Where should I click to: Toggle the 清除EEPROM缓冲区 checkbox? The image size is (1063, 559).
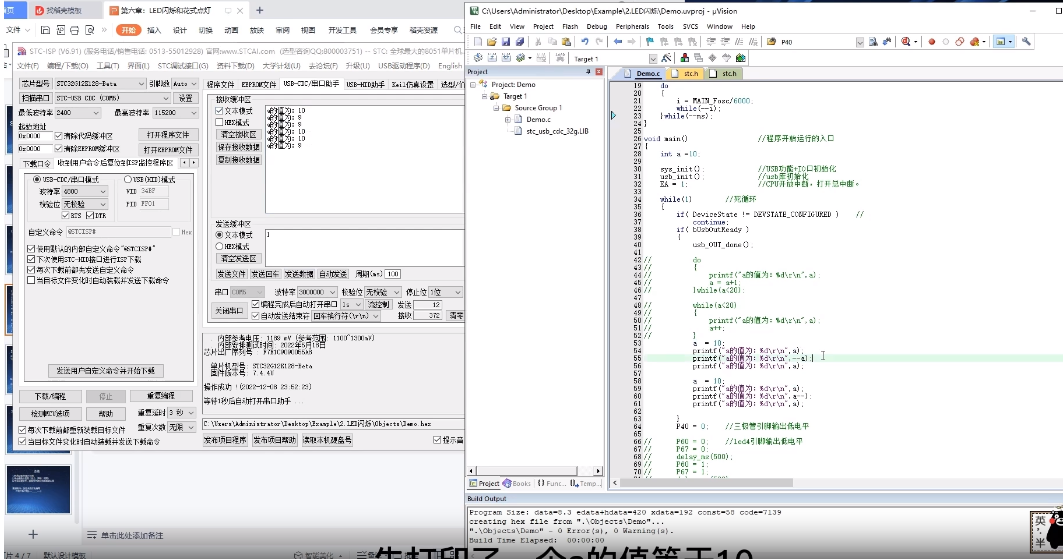[58, 148]
